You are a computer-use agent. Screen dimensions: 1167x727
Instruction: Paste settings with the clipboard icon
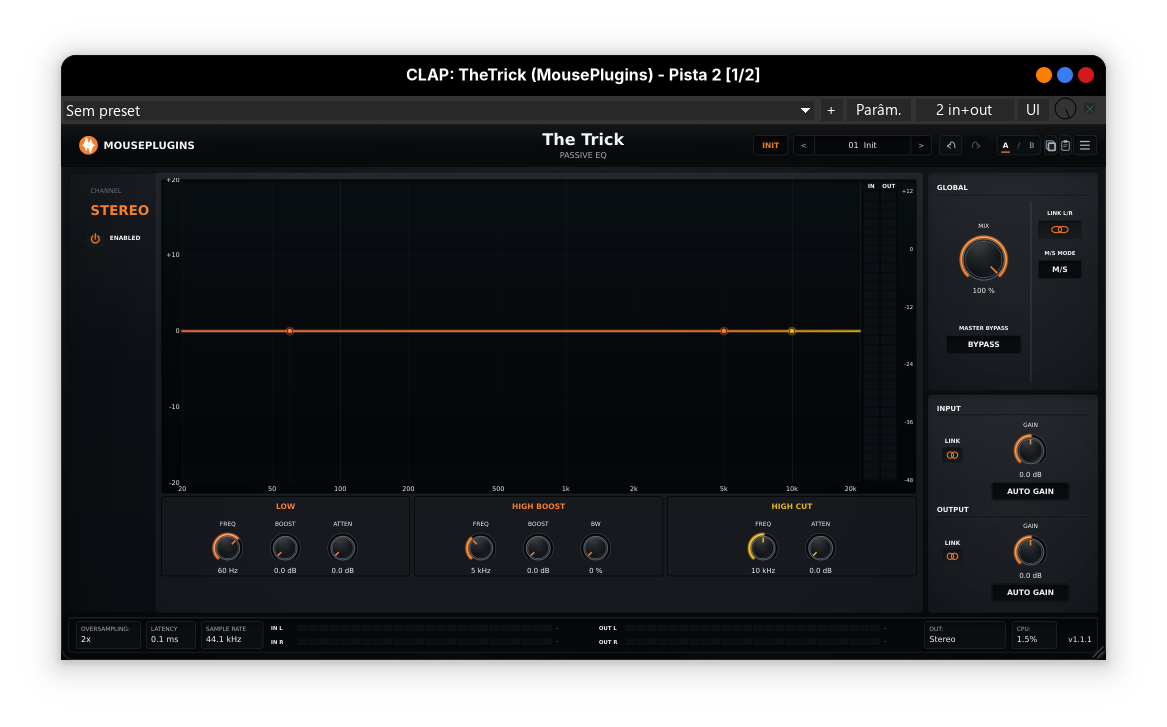[1065, 146]
